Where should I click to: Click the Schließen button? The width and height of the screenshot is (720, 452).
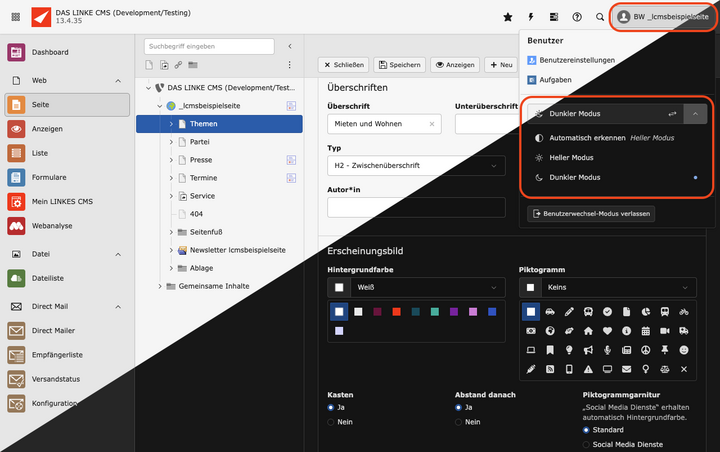[x=344, y=65]
